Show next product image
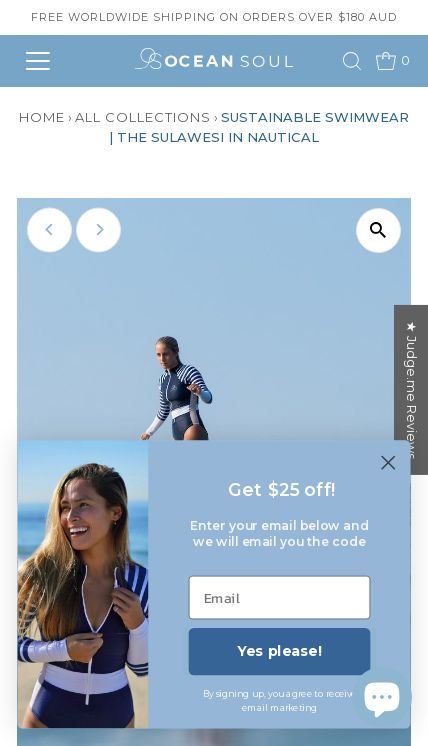The image size is (428, 746). (x=98, y=230)
